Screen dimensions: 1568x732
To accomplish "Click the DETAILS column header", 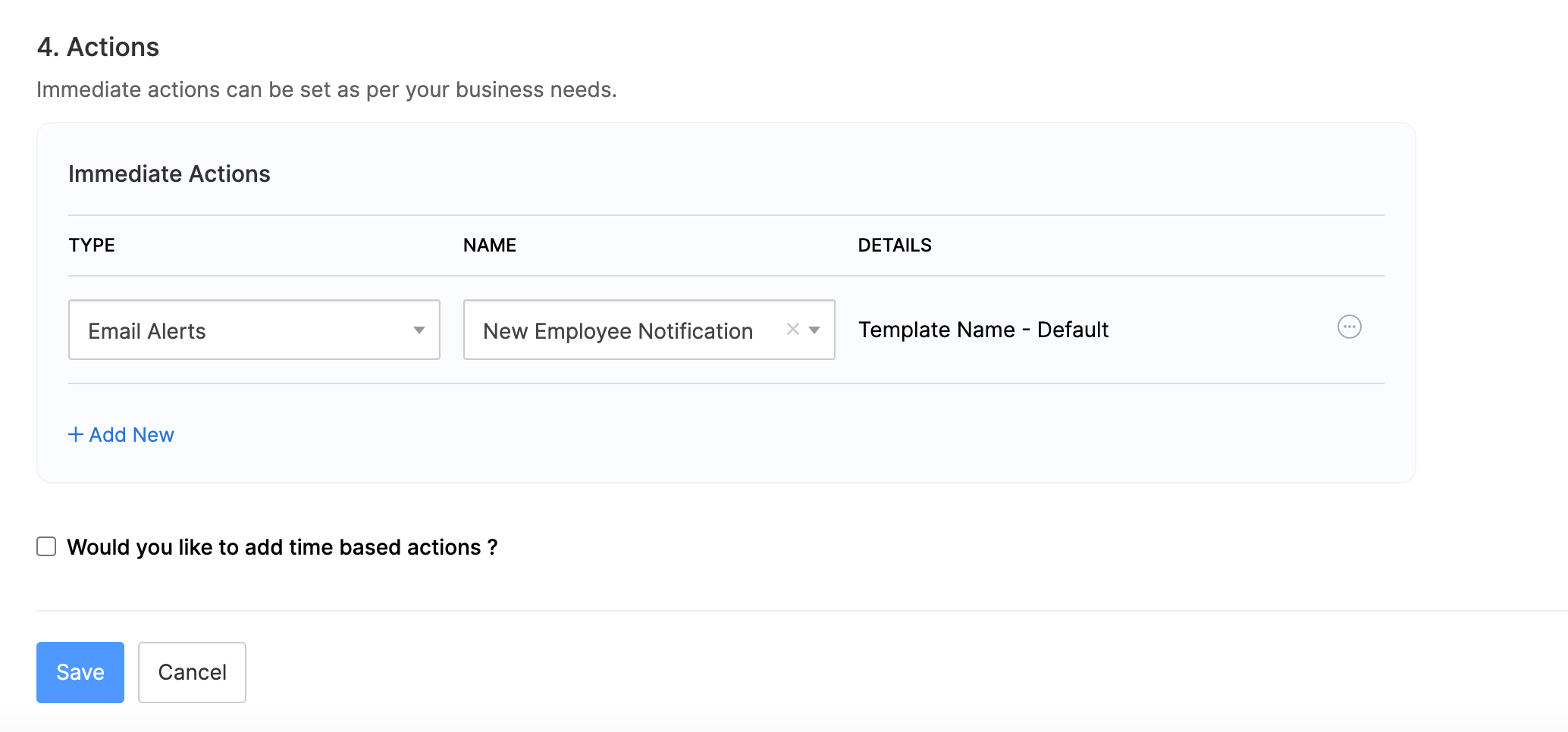I will (895, 245).
